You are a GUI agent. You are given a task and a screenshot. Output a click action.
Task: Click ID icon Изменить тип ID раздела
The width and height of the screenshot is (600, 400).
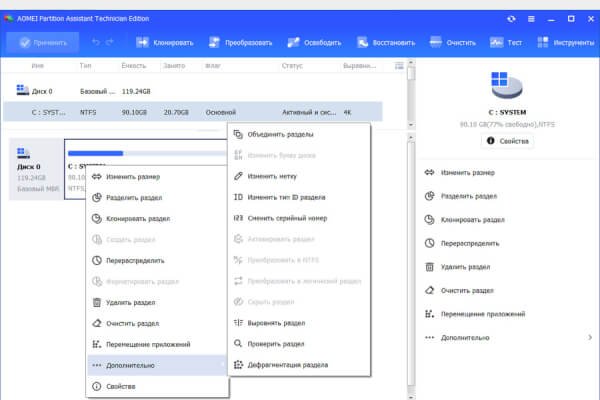(x=238, y=197)
